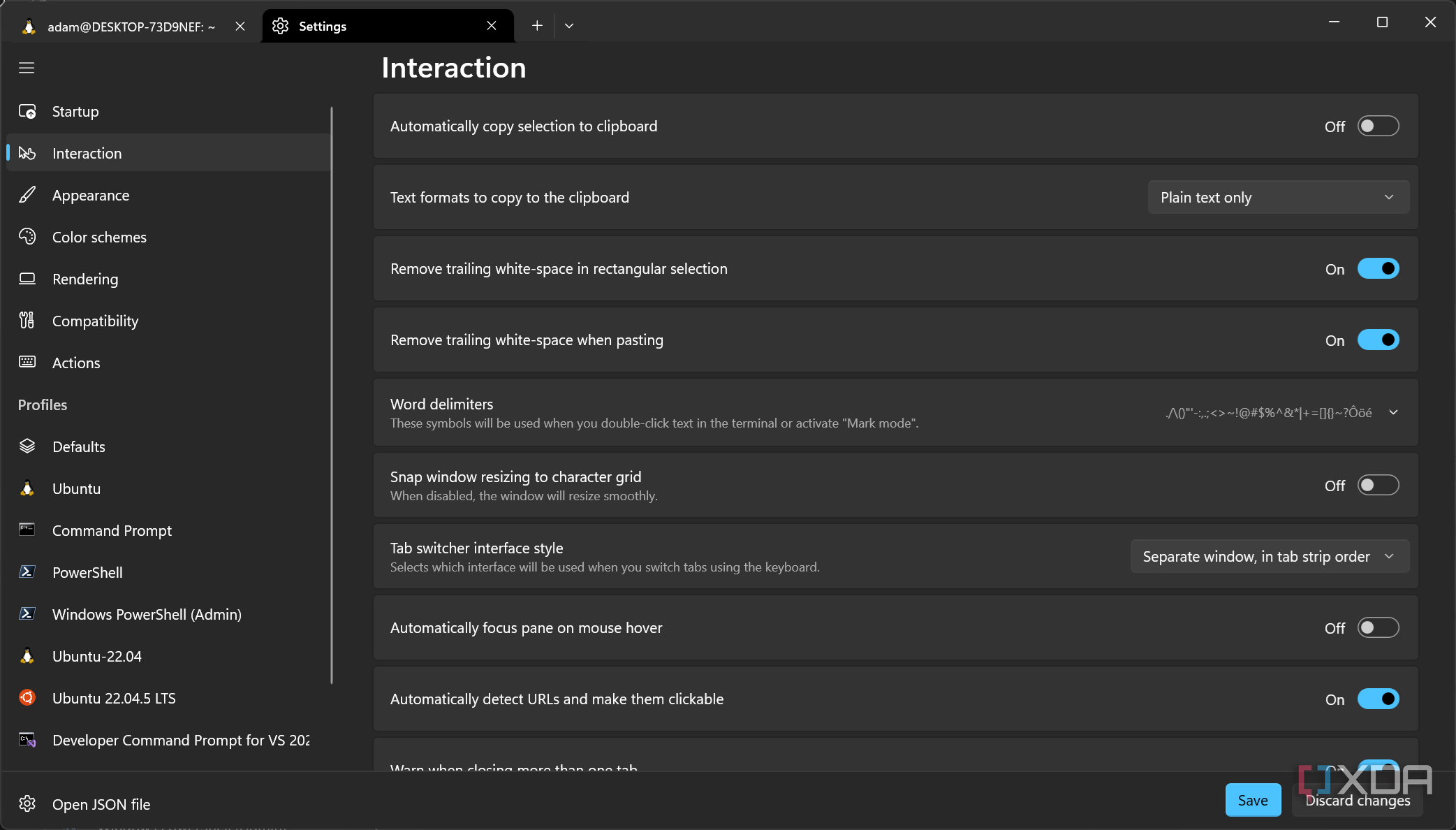The width and height of the screenshot is (1456, 830).
Task: Click the Profiles section header
Action: [43, 405]
